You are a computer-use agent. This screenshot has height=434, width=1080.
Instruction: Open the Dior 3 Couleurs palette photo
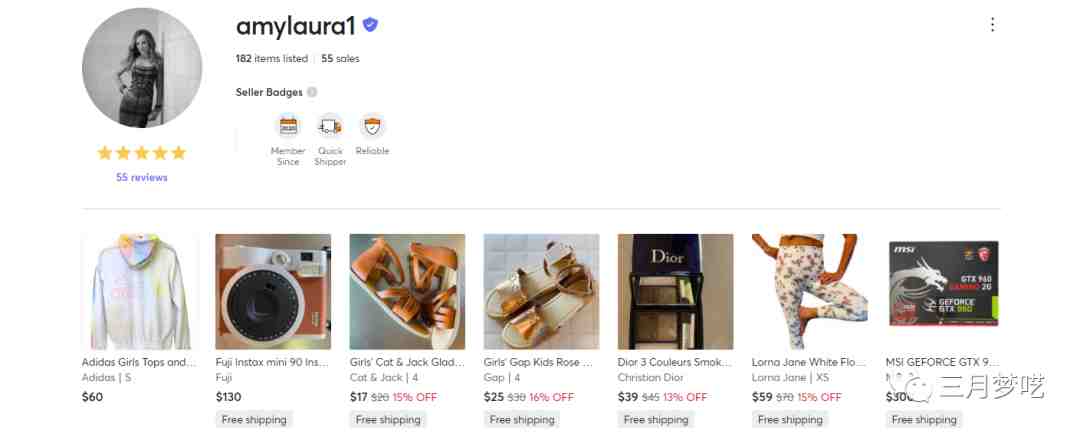tap(676, 291)
